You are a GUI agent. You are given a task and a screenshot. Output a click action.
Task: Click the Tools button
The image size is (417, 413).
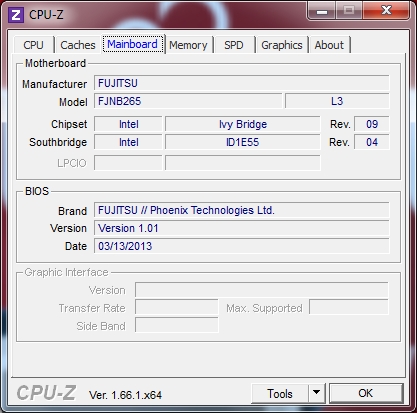(280, 394)
